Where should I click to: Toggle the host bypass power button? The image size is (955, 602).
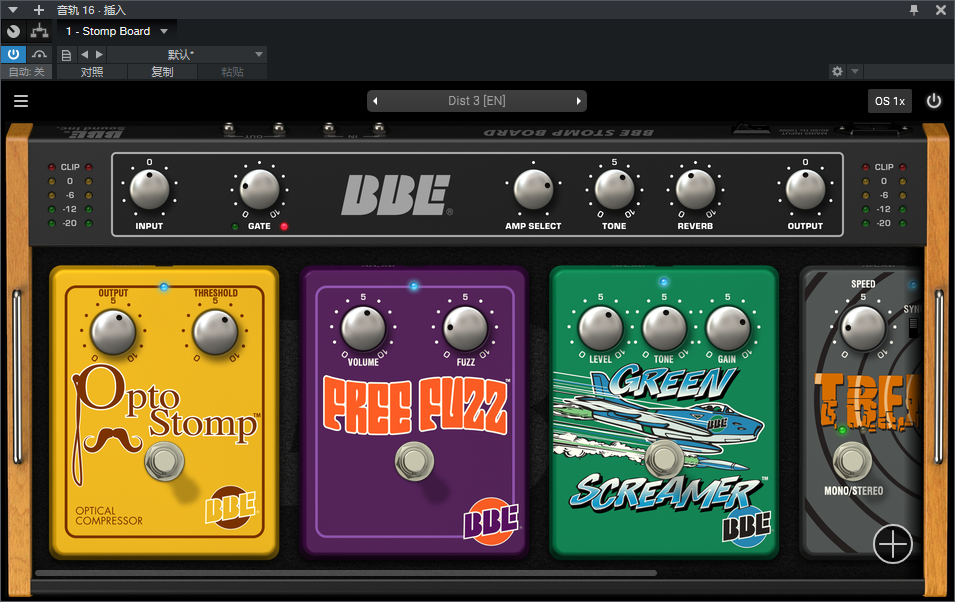pyautogui.click(x=13, y=54)
